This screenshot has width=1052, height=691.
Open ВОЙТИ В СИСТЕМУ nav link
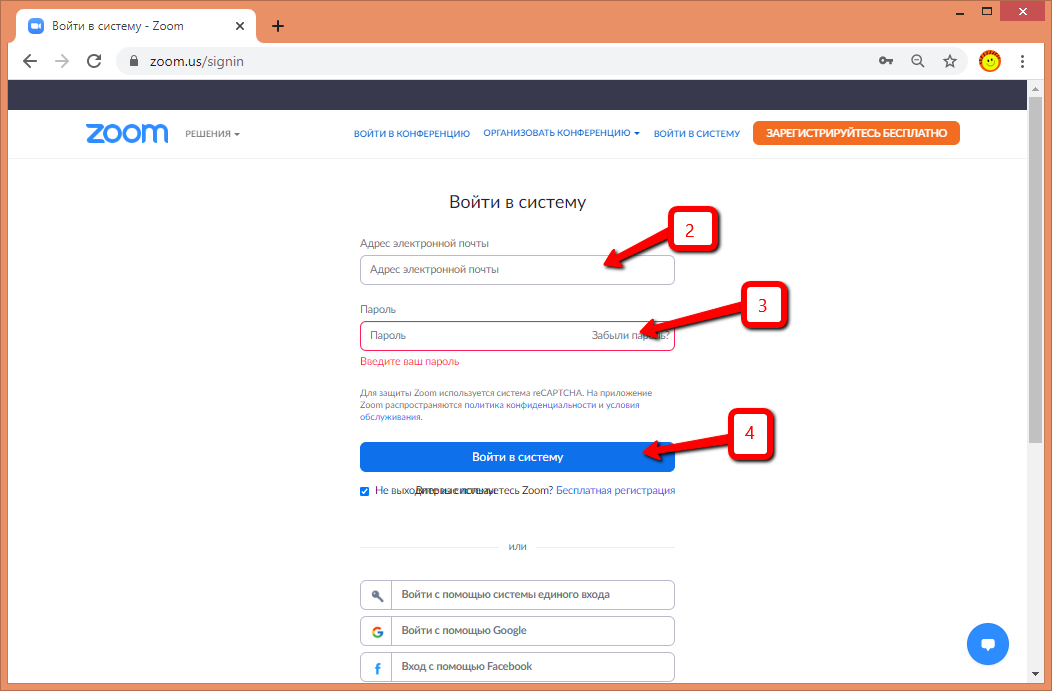tap(697, 134)
